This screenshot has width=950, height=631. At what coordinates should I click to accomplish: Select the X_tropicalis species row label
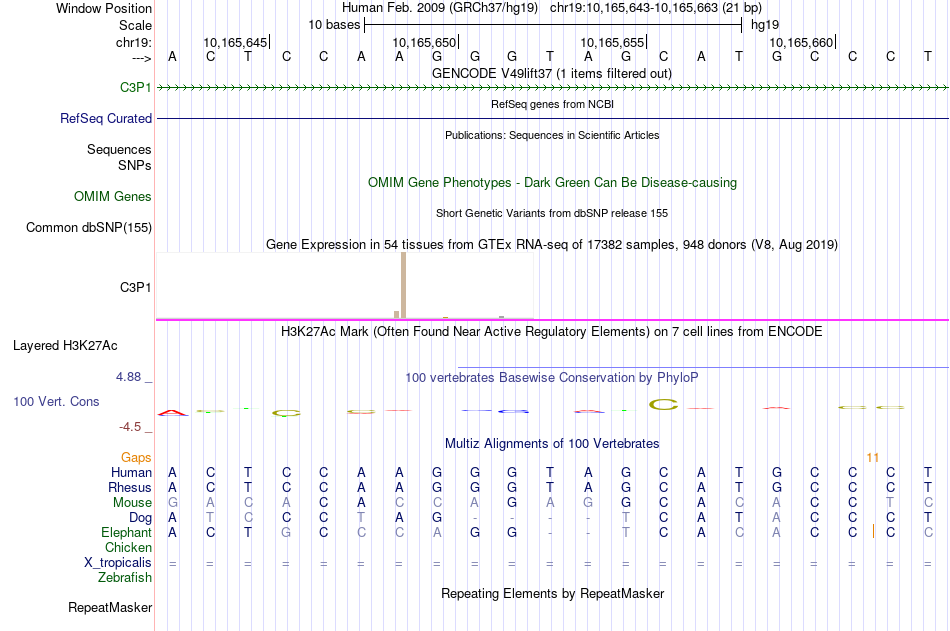click(x=118, y=563)
